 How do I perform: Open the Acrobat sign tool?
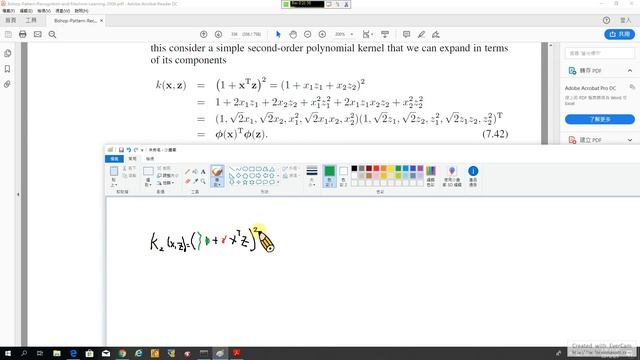[x=436, y=34]
